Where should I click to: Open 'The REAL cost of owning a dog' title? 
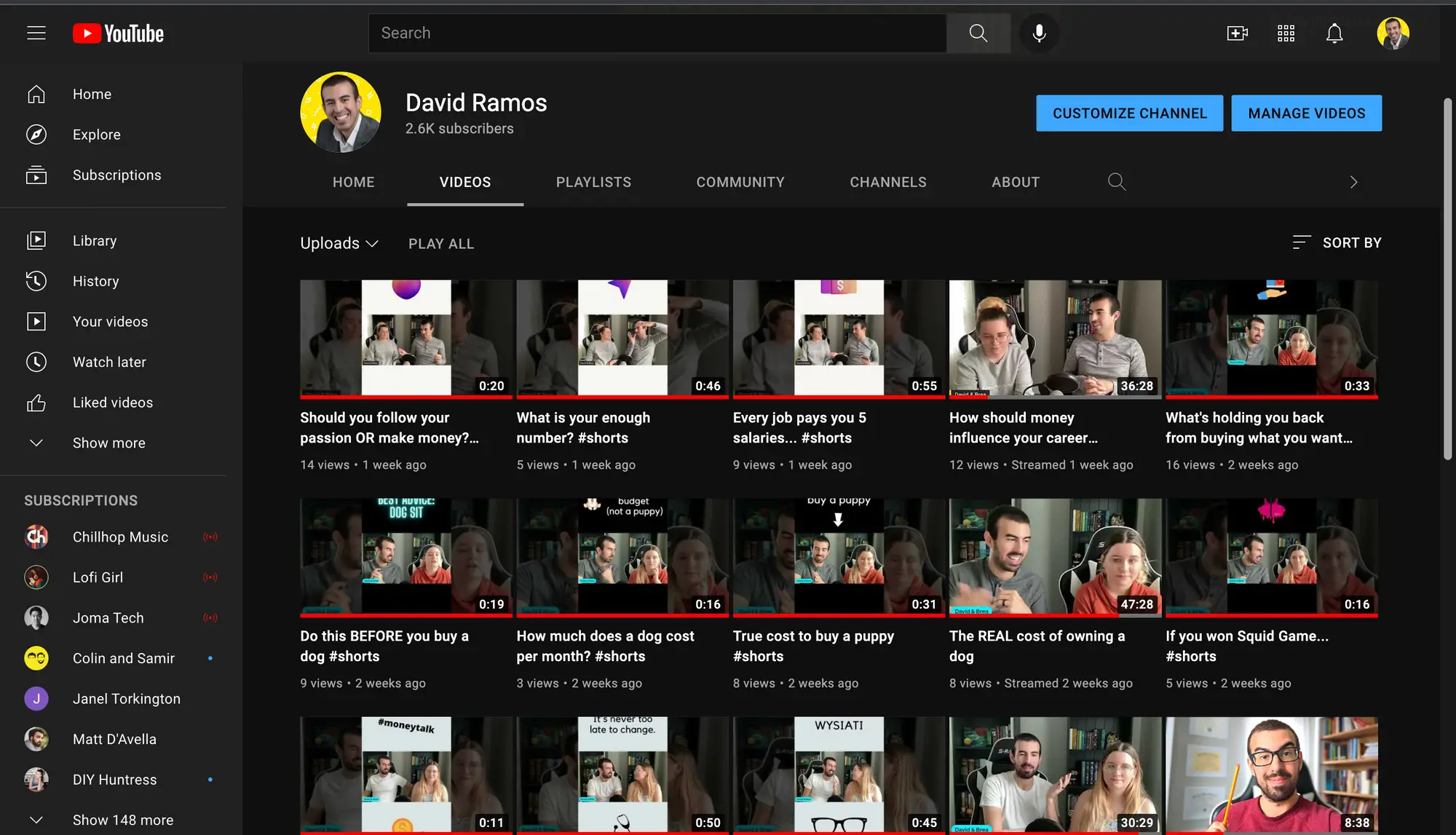(x=1037, y=646)
